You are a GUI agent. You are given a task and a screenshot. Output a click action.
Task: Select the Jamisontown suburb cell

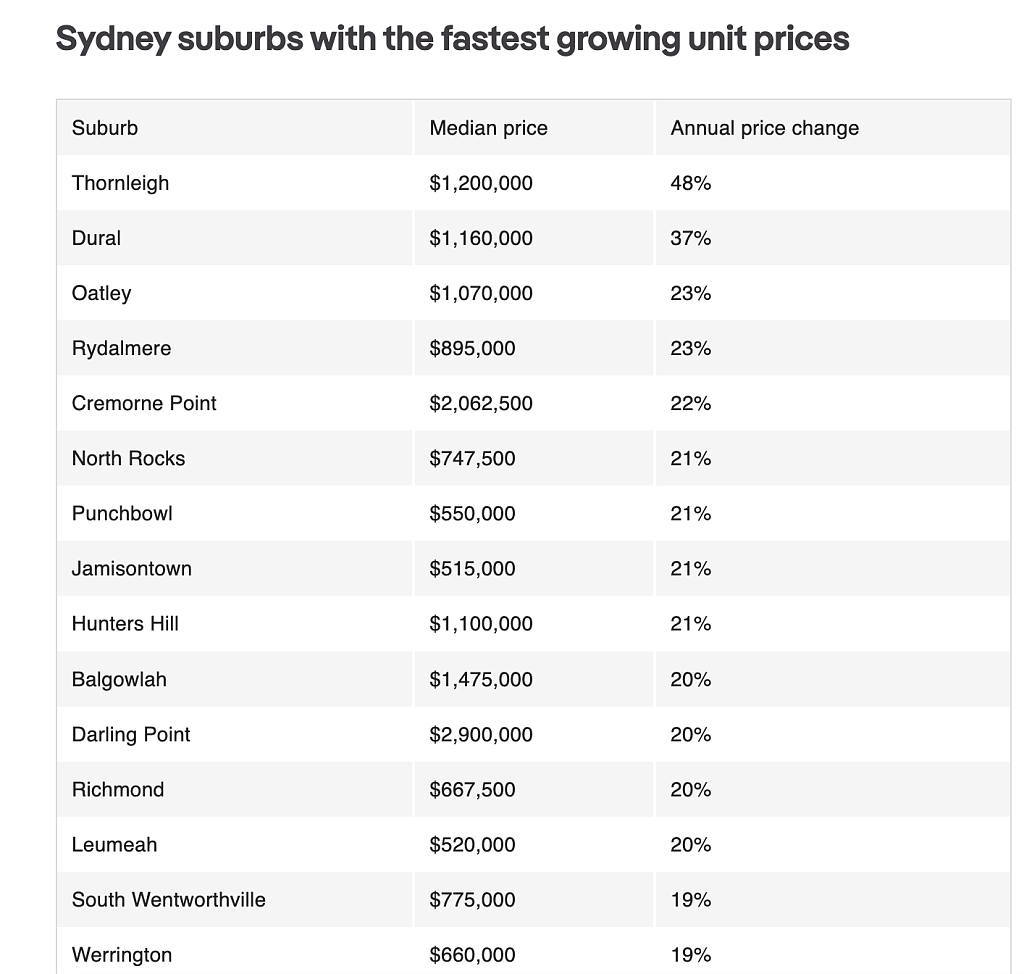(131, 568)
